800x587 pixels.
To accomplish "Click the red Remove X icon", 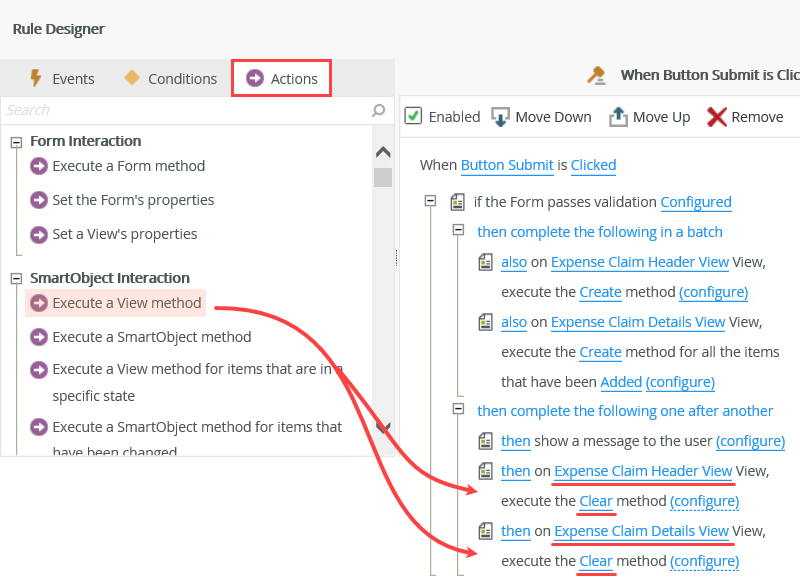I will click(x=717, y=116).
